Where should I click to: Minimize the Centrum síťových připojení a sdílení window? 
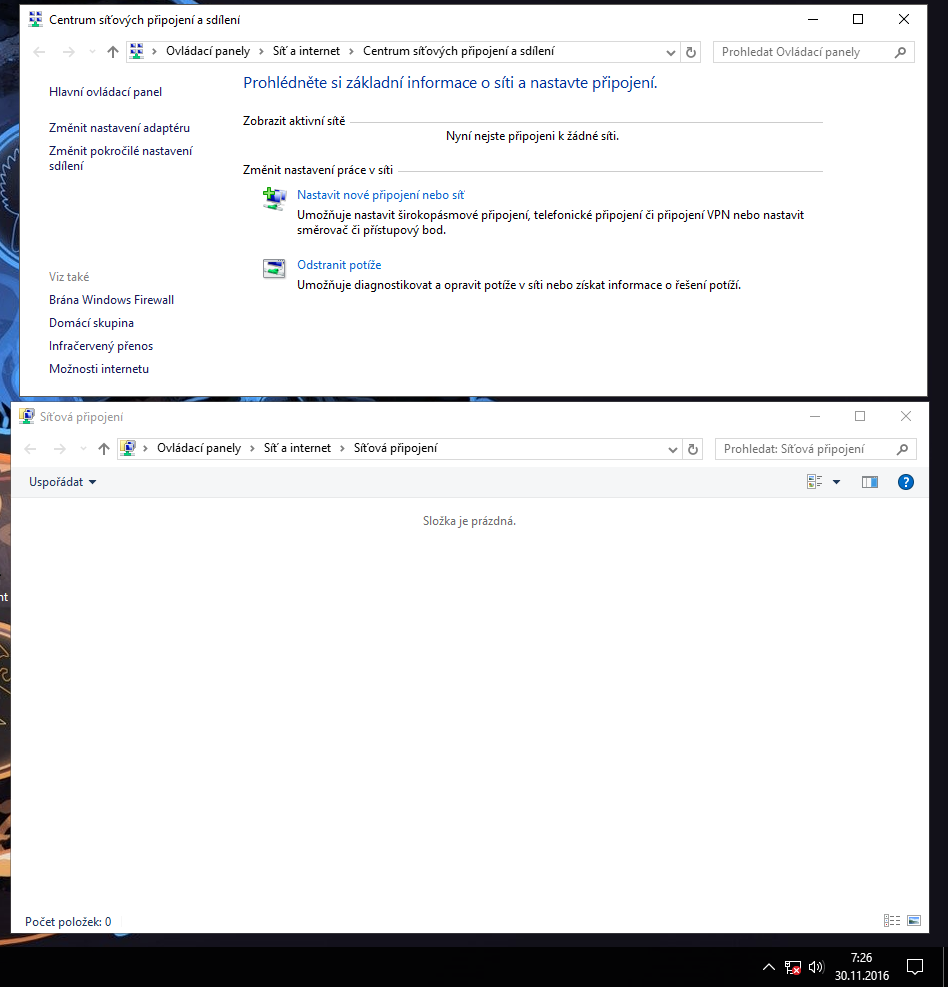(813, 20)
